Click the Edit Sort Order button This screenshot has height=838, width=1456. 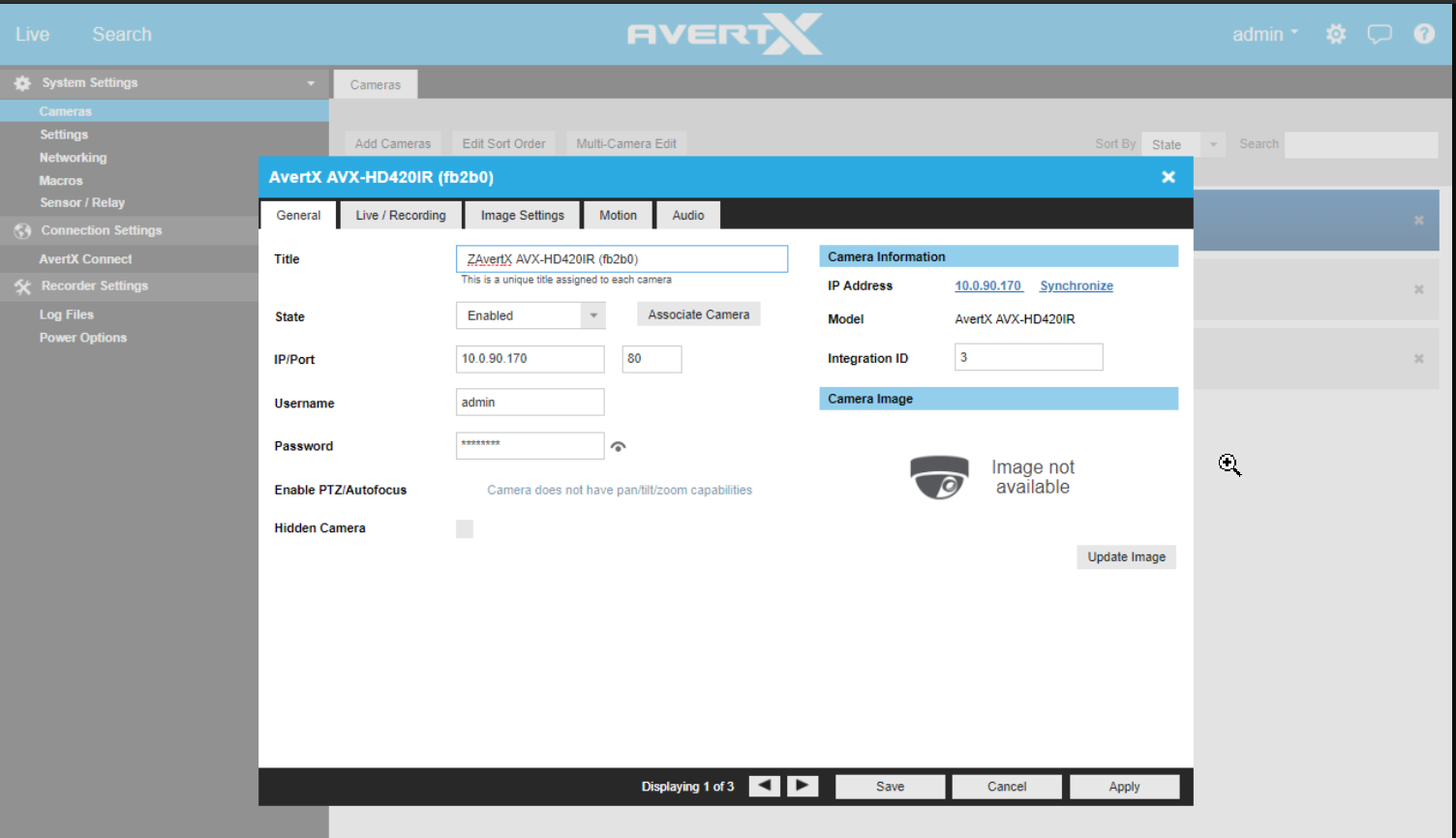click(x=503, y=143)
